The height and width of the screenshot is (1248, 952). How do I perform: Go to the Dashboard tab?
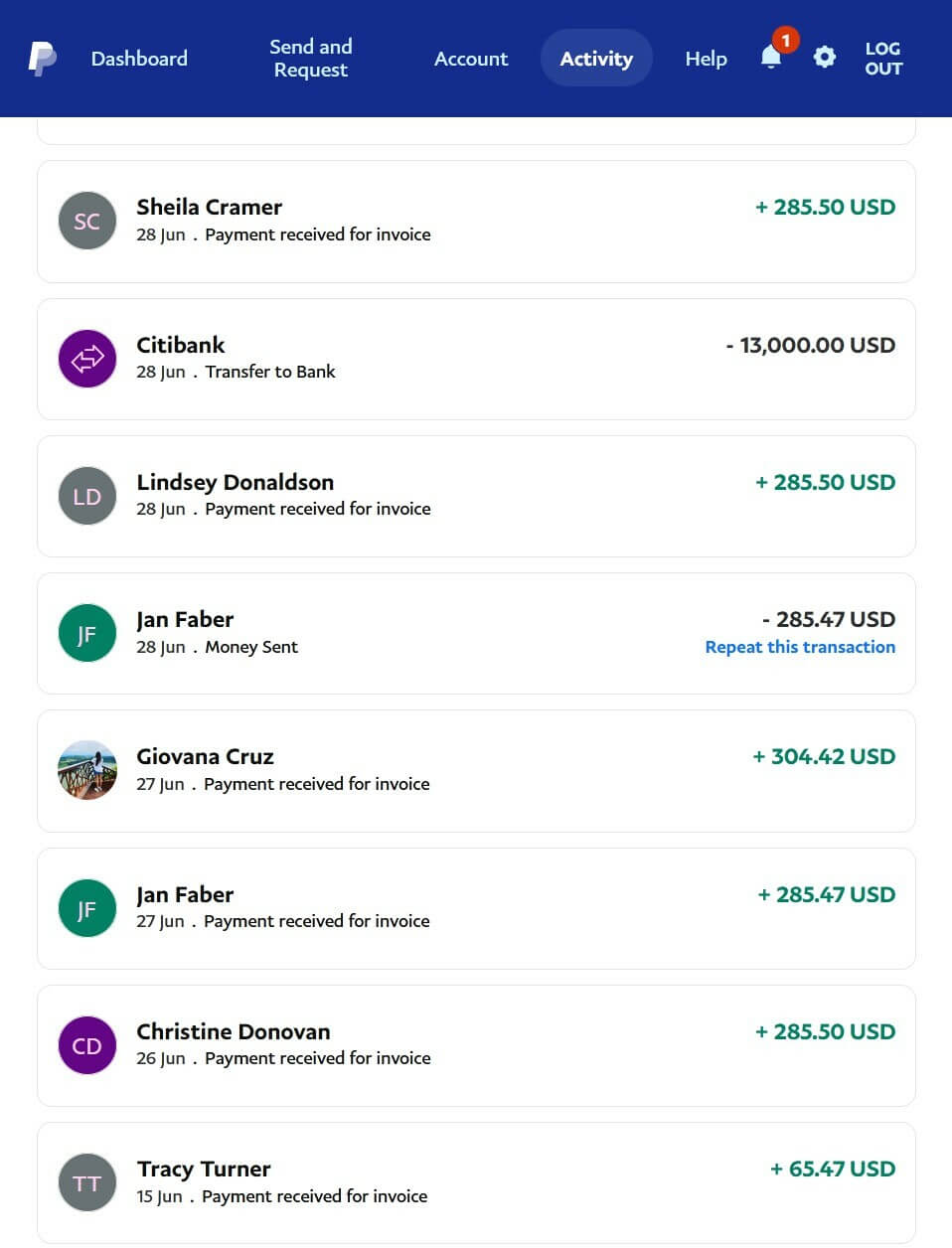pos(139,59)
